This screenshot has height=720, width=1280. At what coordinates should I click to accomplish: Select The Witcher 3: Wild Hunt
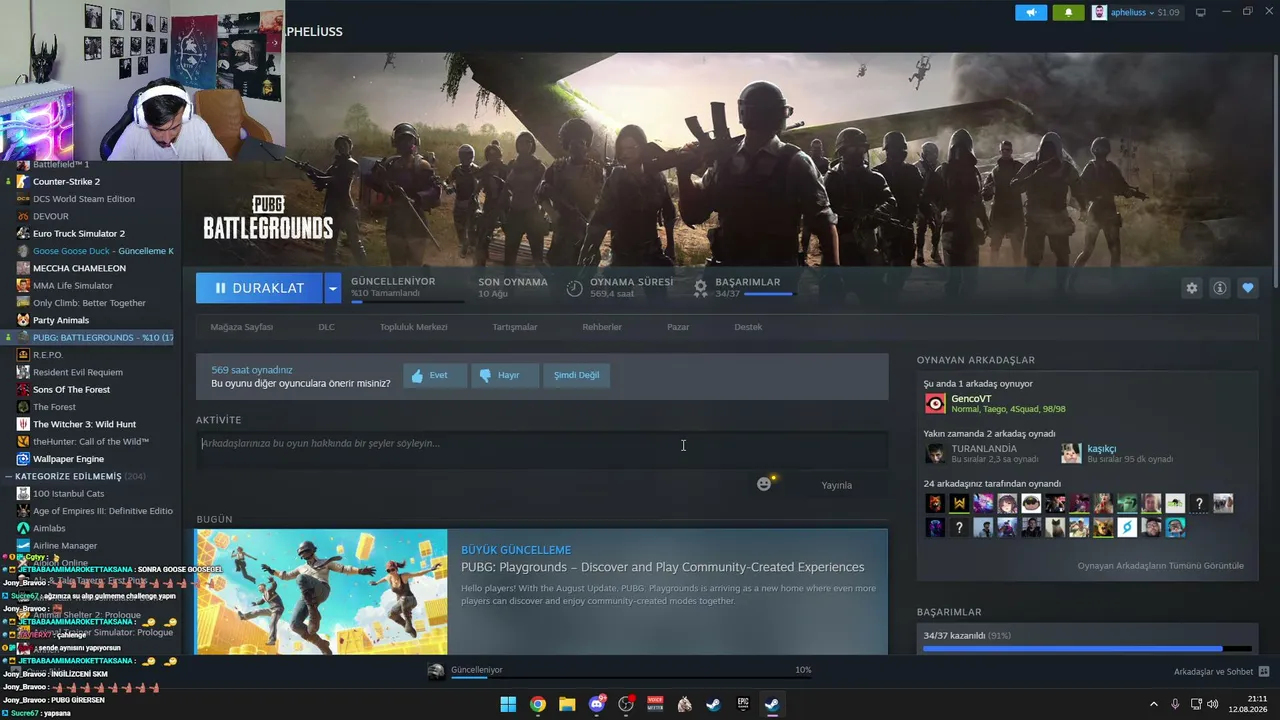84,424
